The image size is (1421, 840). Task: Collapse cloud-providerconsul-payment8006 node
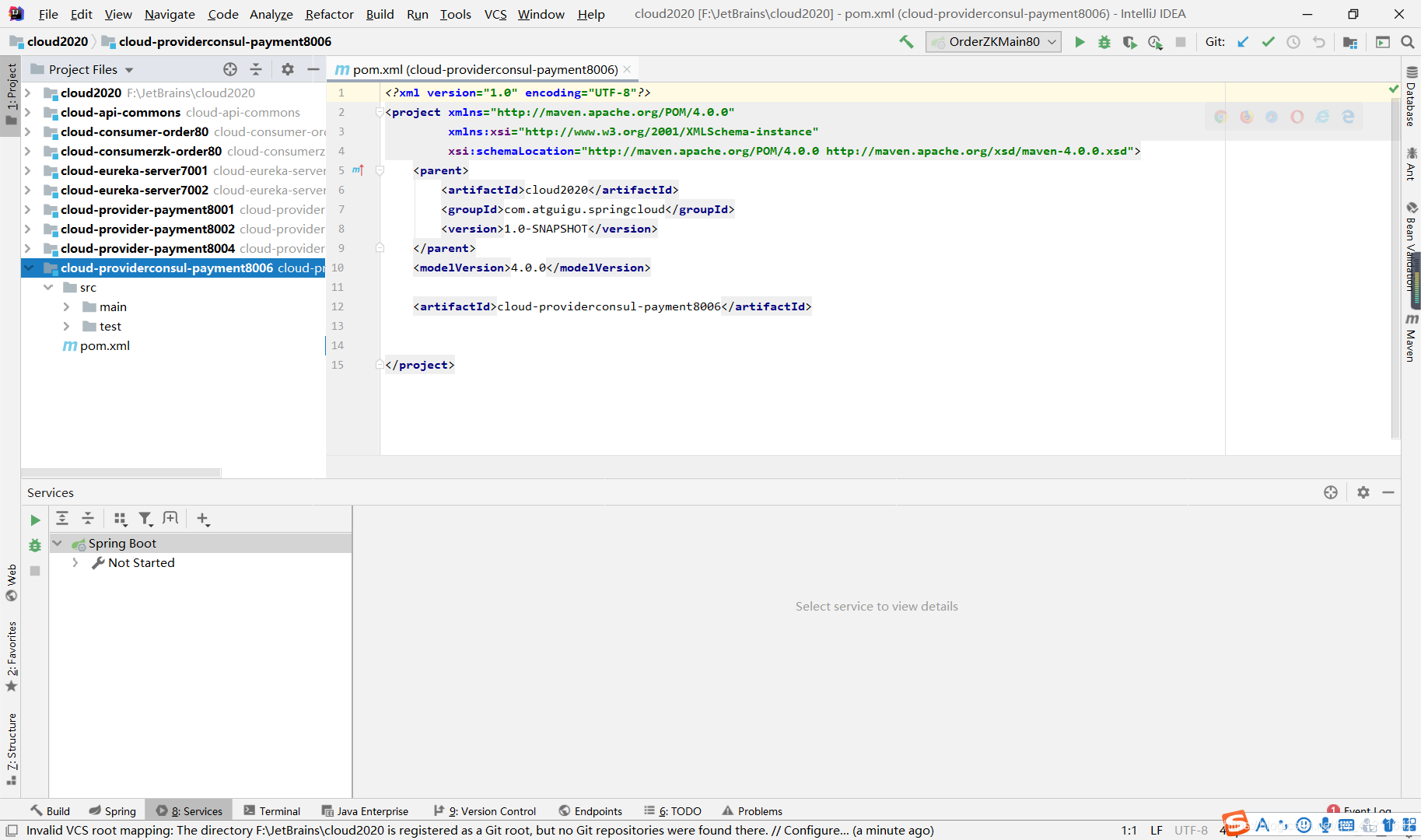pos(29,268)
